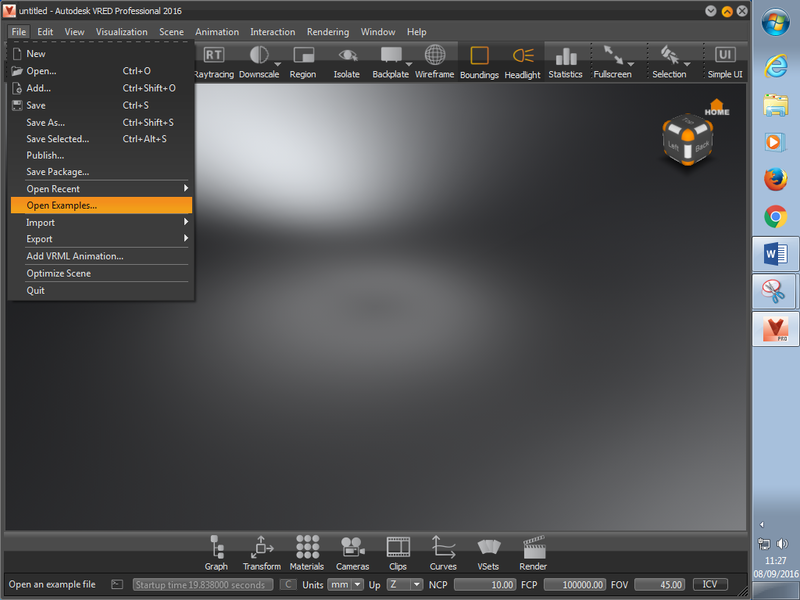The image size is (800, 600).
Task: Click the FOV value field
Action: [659, 584]
